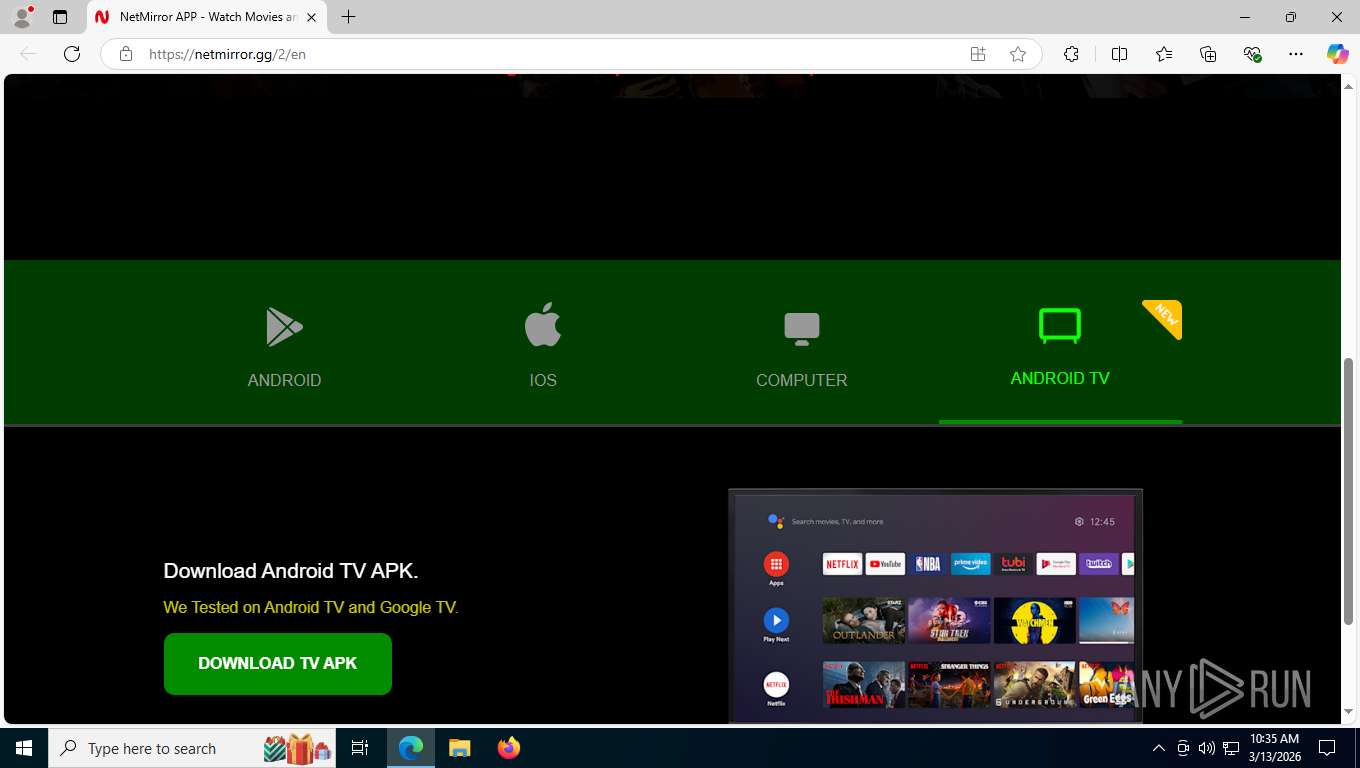Click the address bar URL field
This screenshot has height=768, width=1360.
coord(550,54)
